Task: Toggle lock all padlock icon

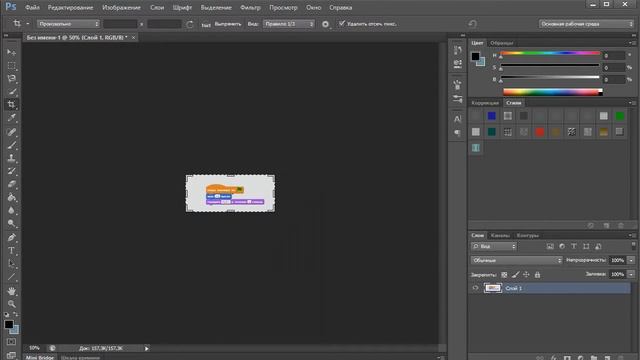Action: pyautogui.click(x=537, y=275)
